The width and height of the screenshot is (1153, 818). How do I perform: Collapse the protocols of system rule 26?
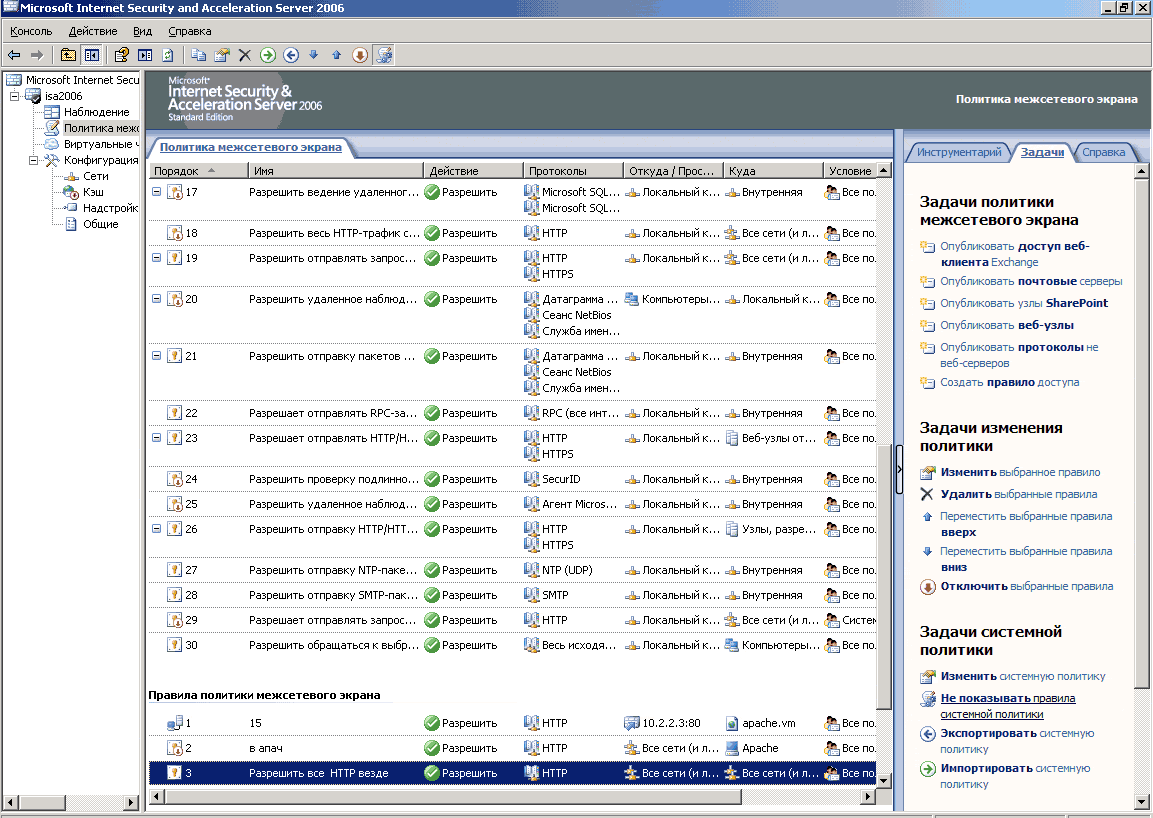pos(157,529)
